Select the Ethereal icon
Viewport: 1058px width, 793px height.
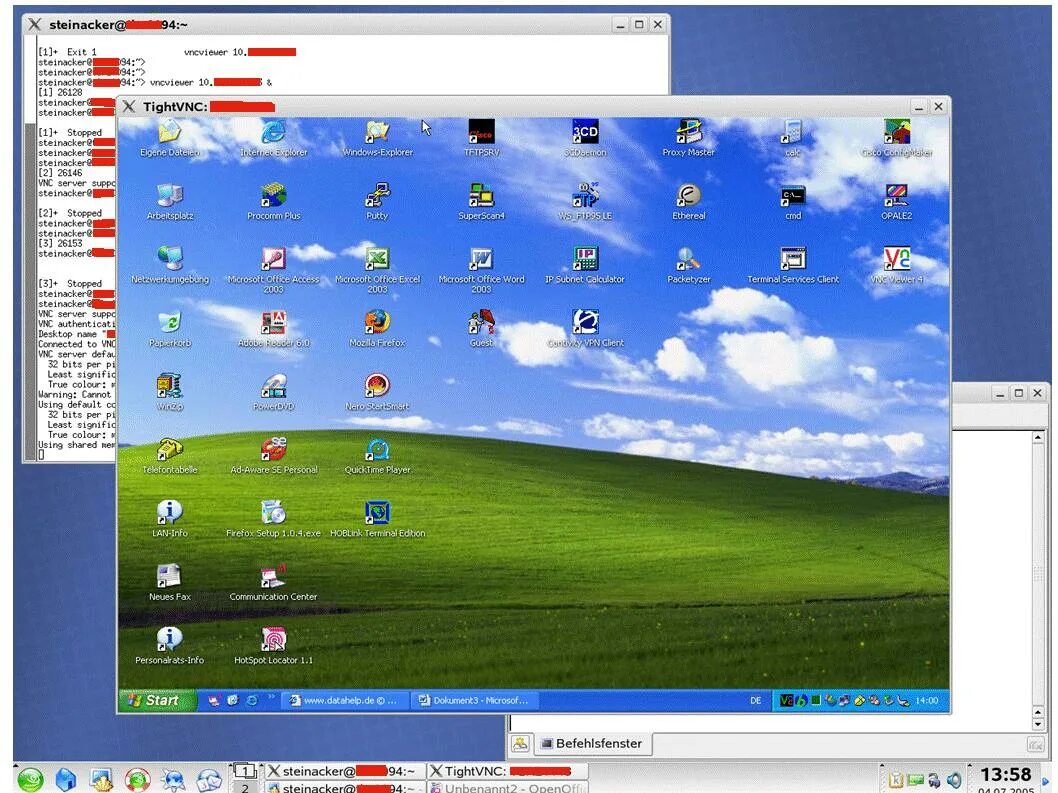pos(688,196)
